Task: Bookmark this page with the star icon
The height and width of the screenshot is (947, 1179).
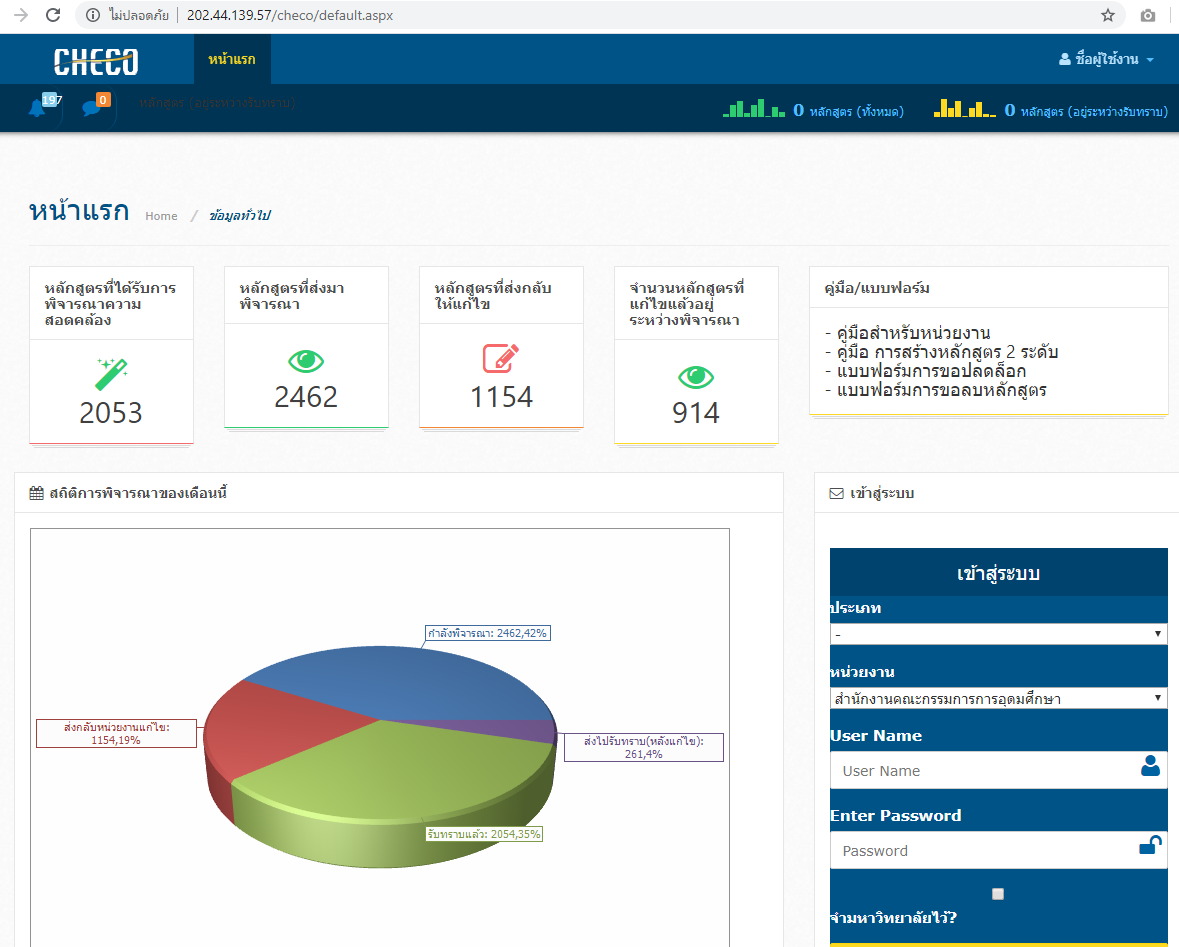Action: coord(1108,15)
